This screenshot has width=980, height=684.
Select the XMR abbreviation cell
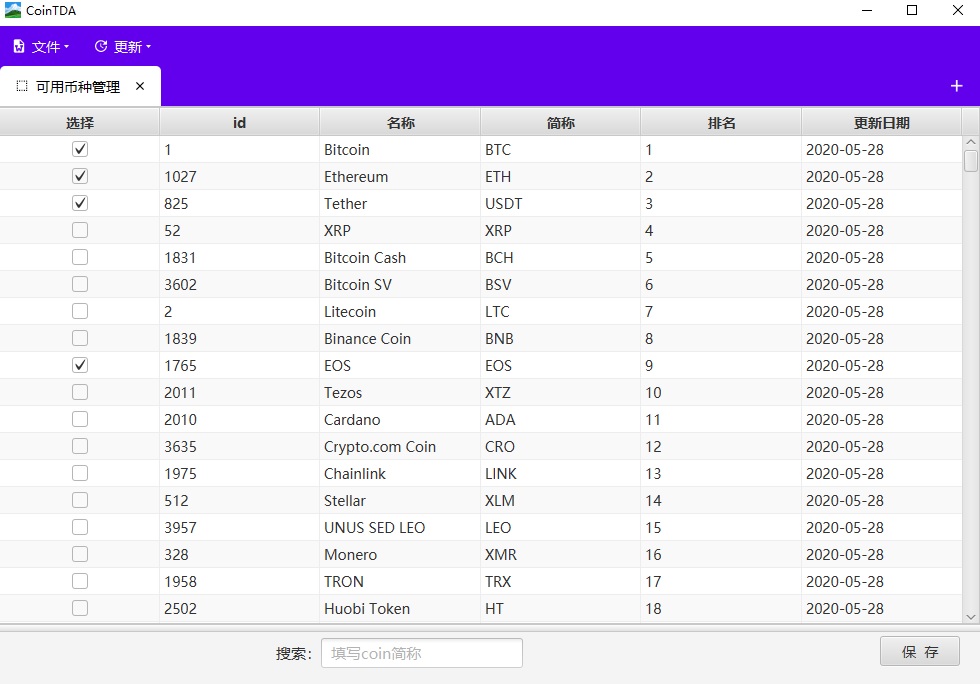(561, 554)
